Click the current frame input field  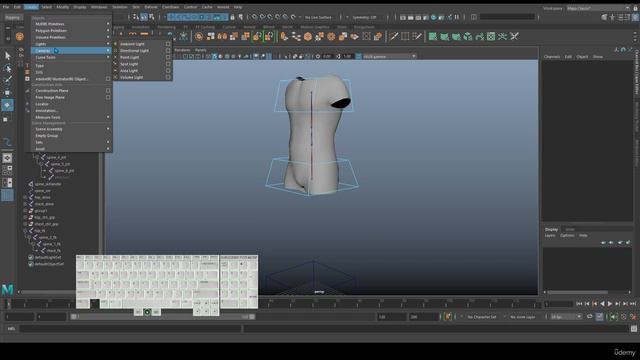click(x=558, y=304)
